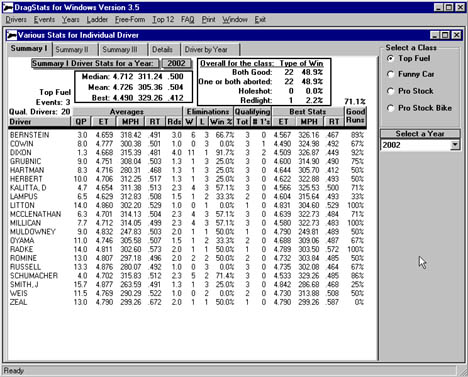Select the RUSSELL driver row
The height and width of the screenshot is (377, 468).
tap(187, 267)
